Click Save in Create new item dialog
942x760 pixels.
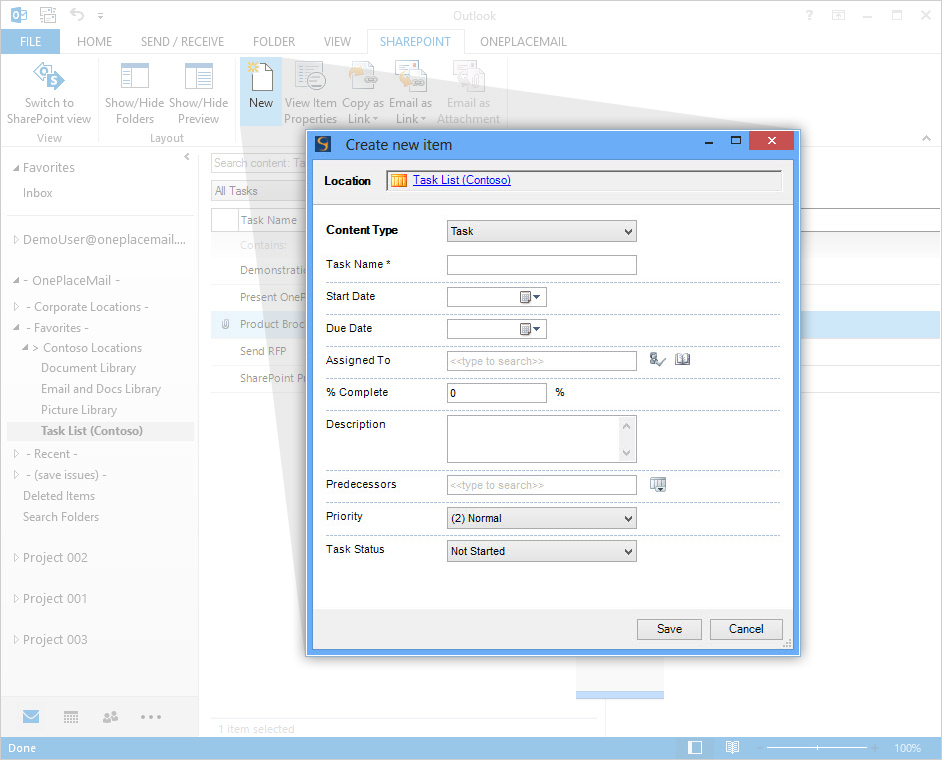(x=669, y=629)
